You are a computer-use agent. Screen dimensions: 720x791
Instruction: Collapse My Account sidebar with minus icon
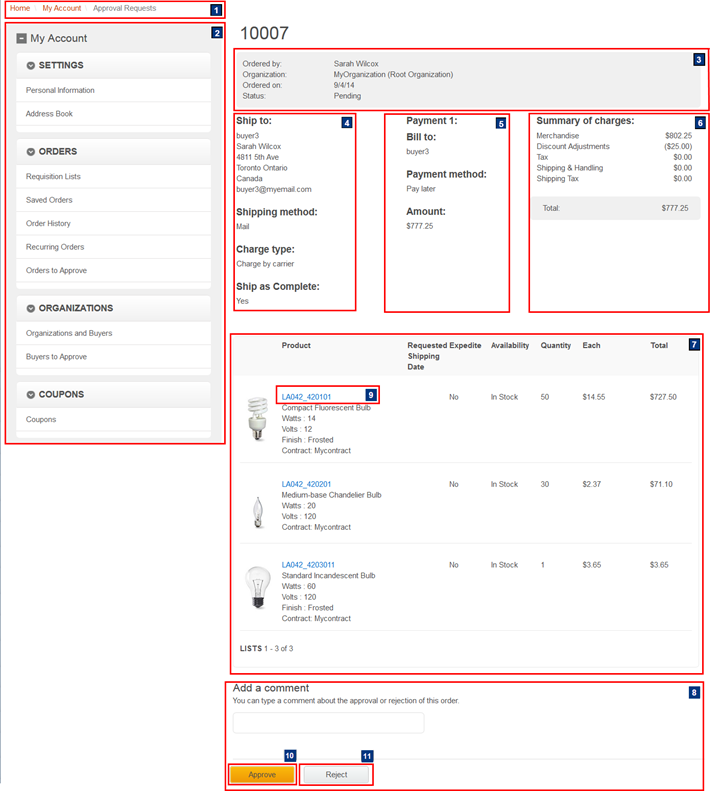(x=21, y=38)
